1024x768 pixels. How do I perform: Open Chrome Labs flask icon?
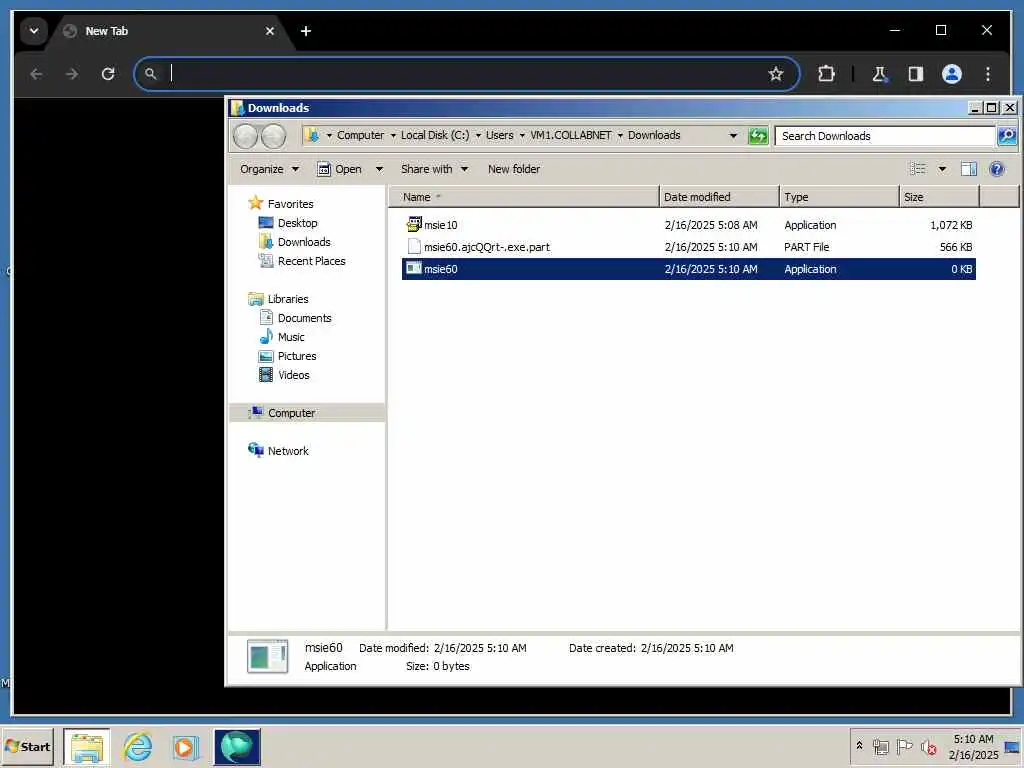pos(880,74)
